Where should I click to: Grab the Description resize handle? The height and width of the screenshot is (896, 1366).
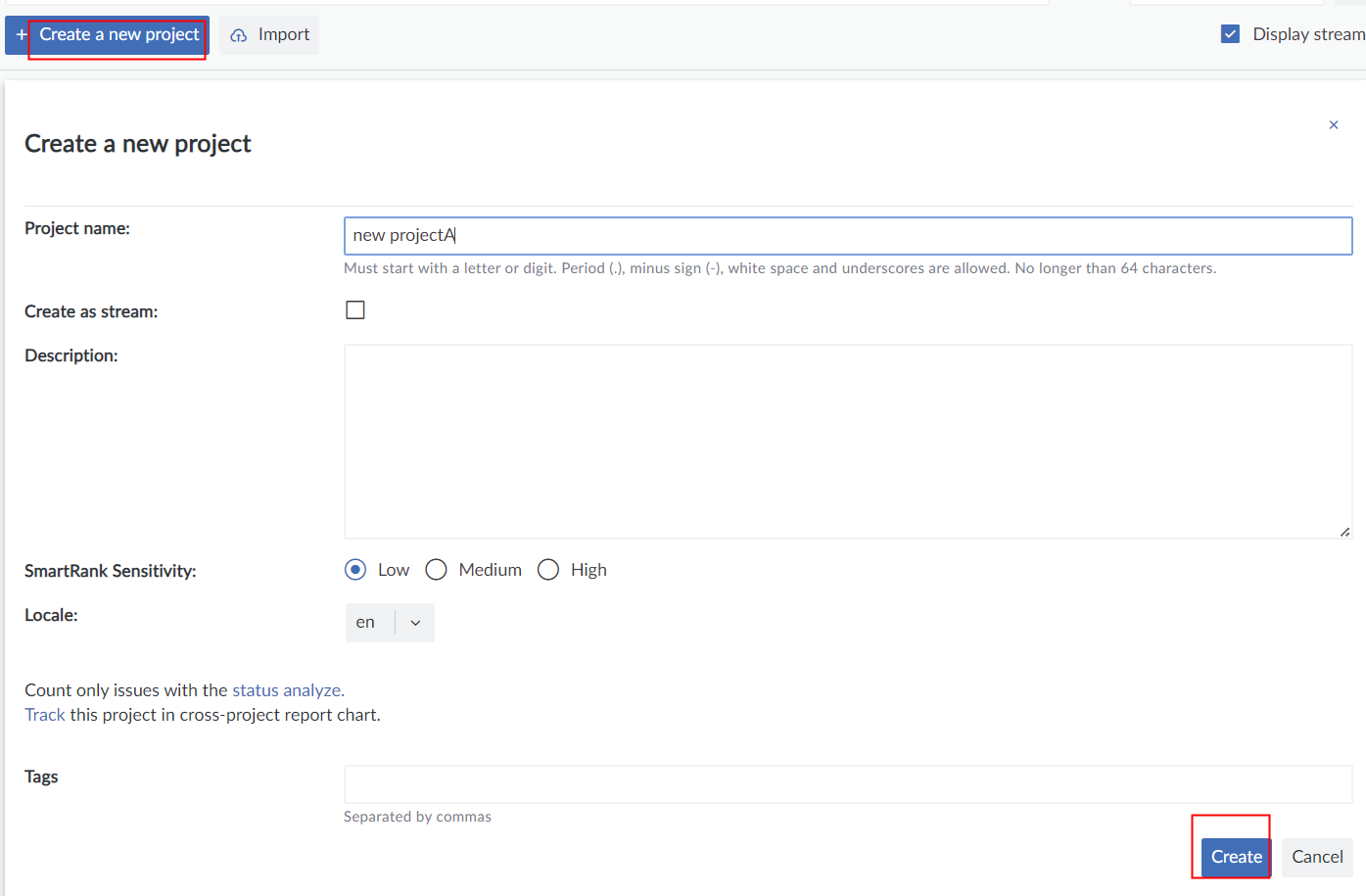pyautogui.click(x=1344, y=532)
